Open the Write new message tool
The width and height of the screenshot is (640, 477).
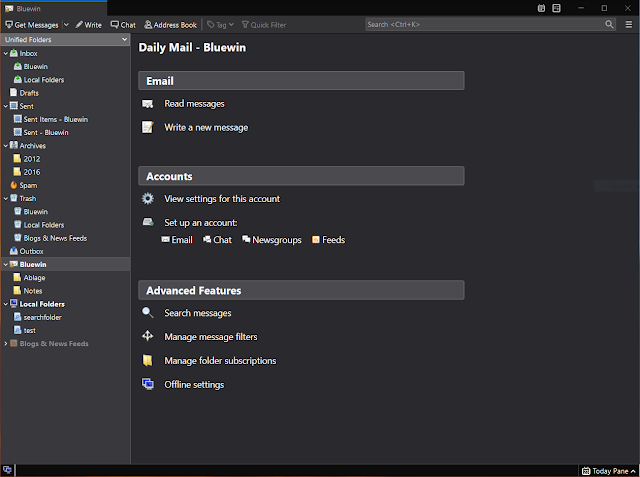pyautogui.click(x=89, y=24)
